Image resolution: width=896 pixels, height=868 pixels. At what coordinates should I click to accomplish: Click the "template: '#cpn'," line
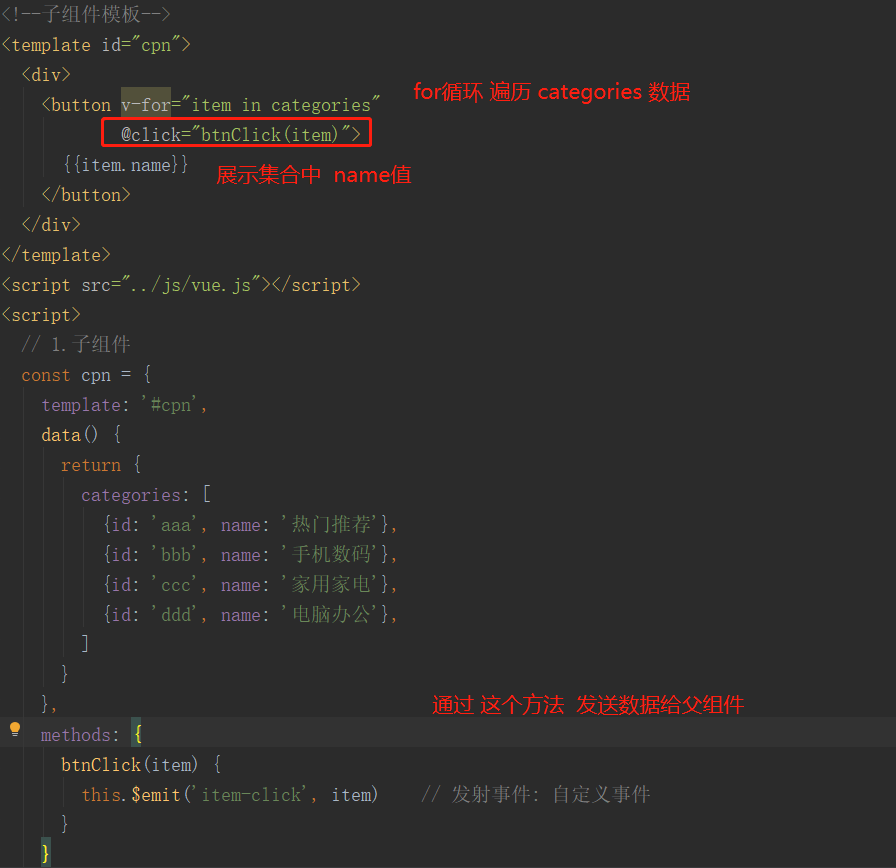124,405
